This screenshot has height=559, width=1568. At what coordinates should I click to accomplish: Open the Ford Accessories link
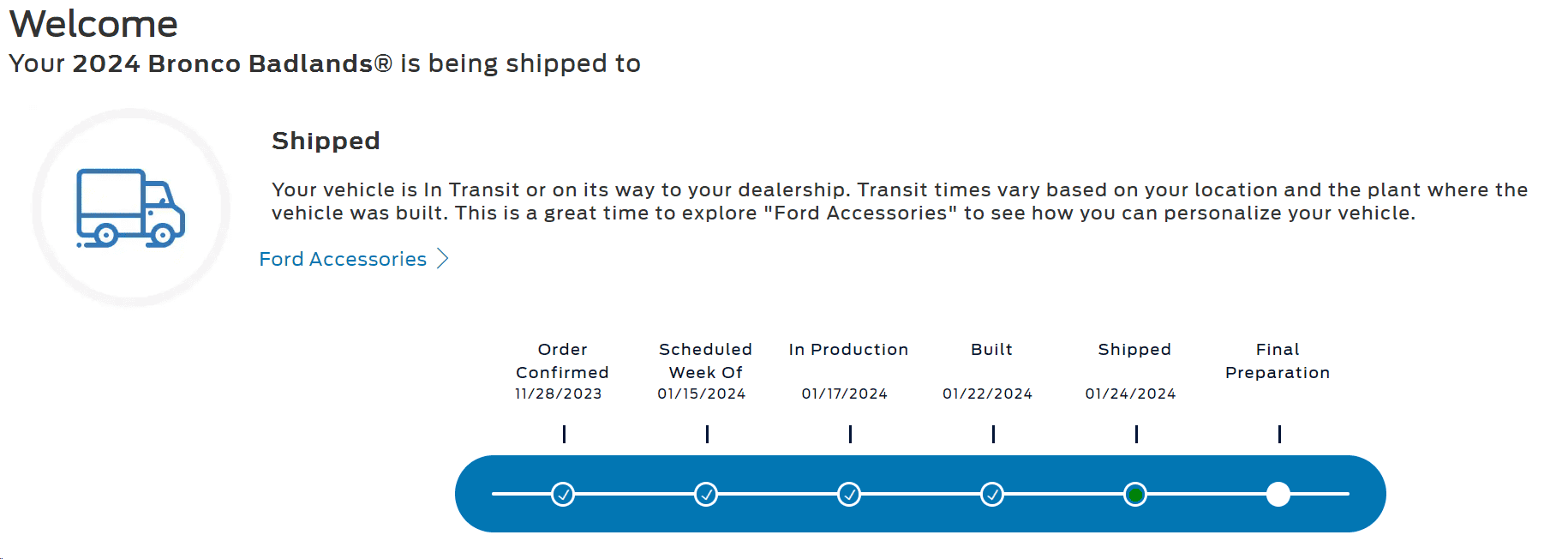click(x=343, y=259)
